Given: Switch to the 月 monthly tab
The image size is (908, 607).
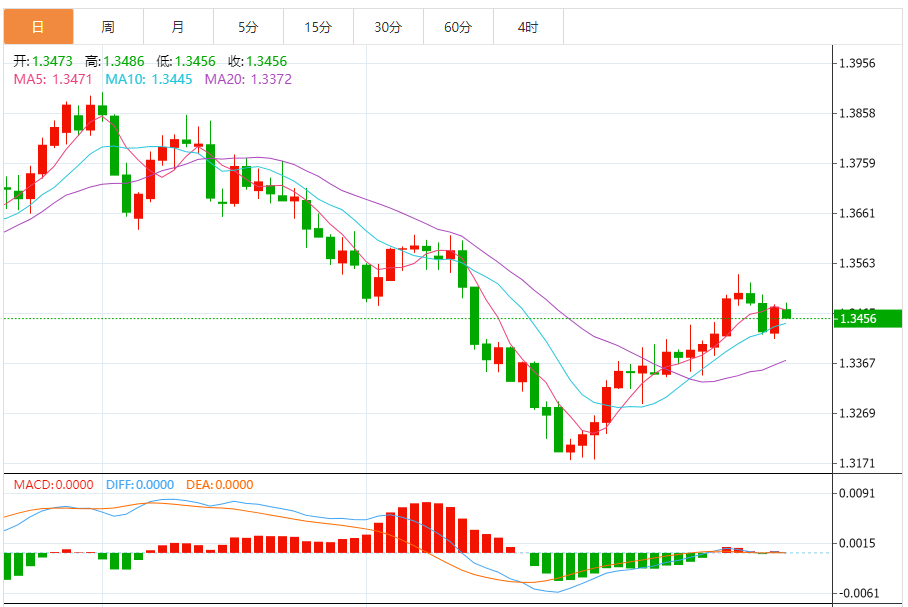Looking at the screenshot, I should point(178,27).
